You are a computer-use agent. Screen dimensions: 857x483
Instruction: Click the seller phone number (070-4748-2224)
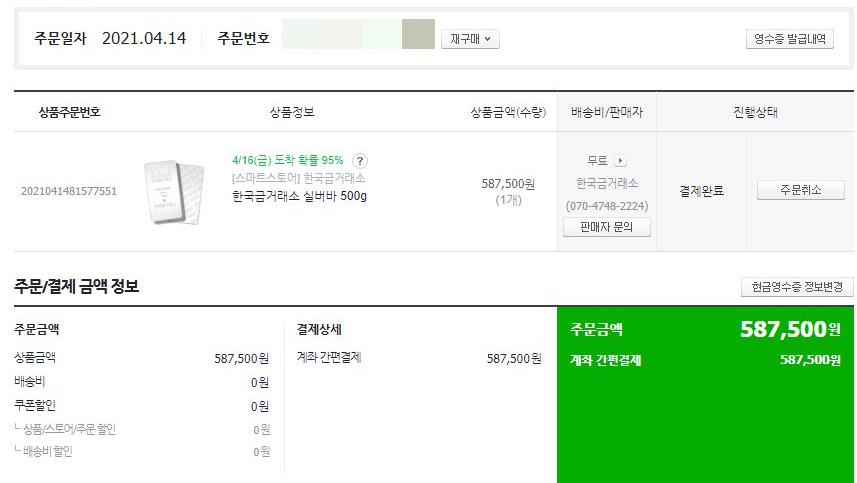click(607, 206)
